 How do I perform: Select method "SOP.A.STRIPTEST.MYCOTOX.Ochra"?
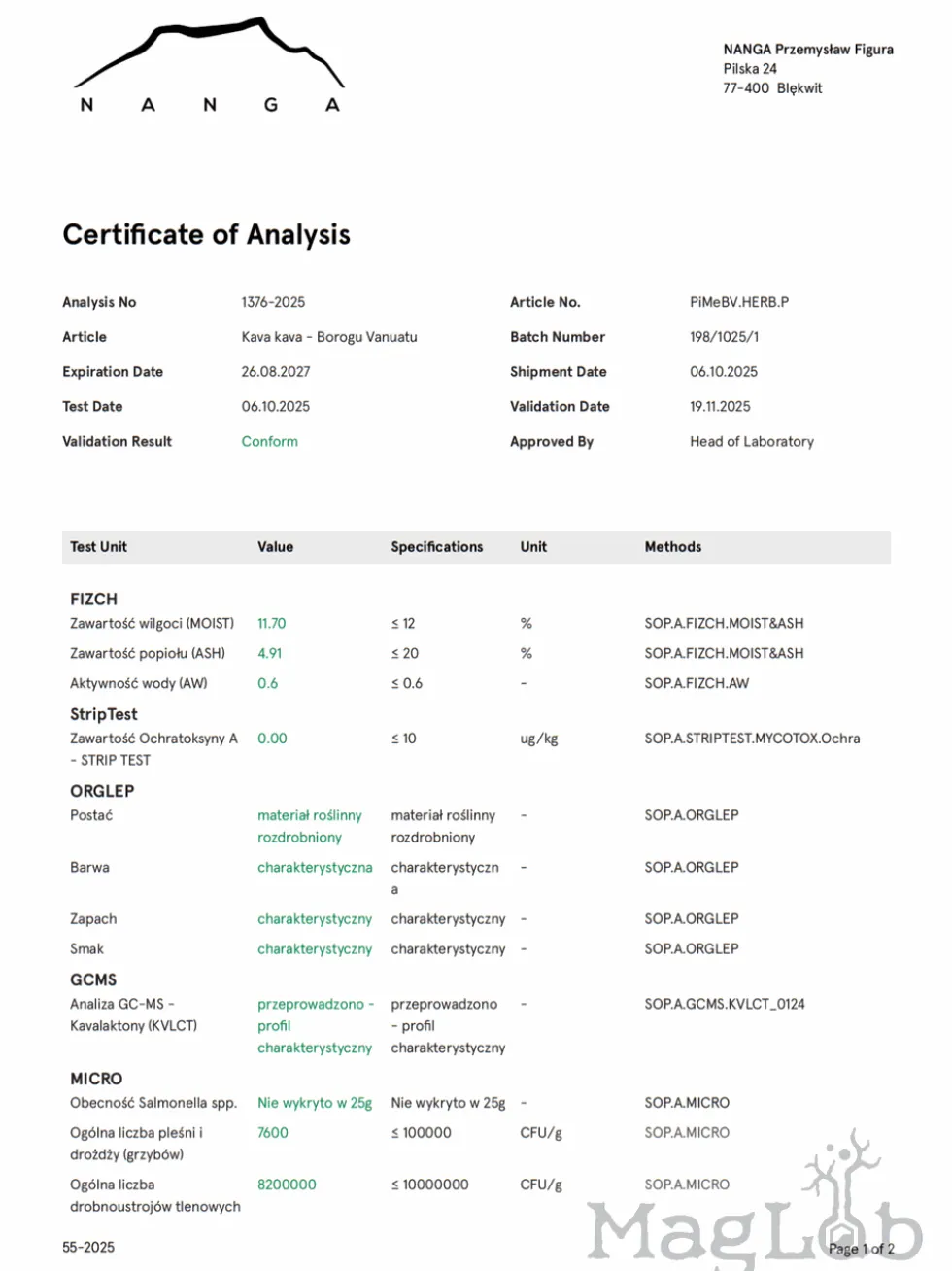(x=752, y=739)
